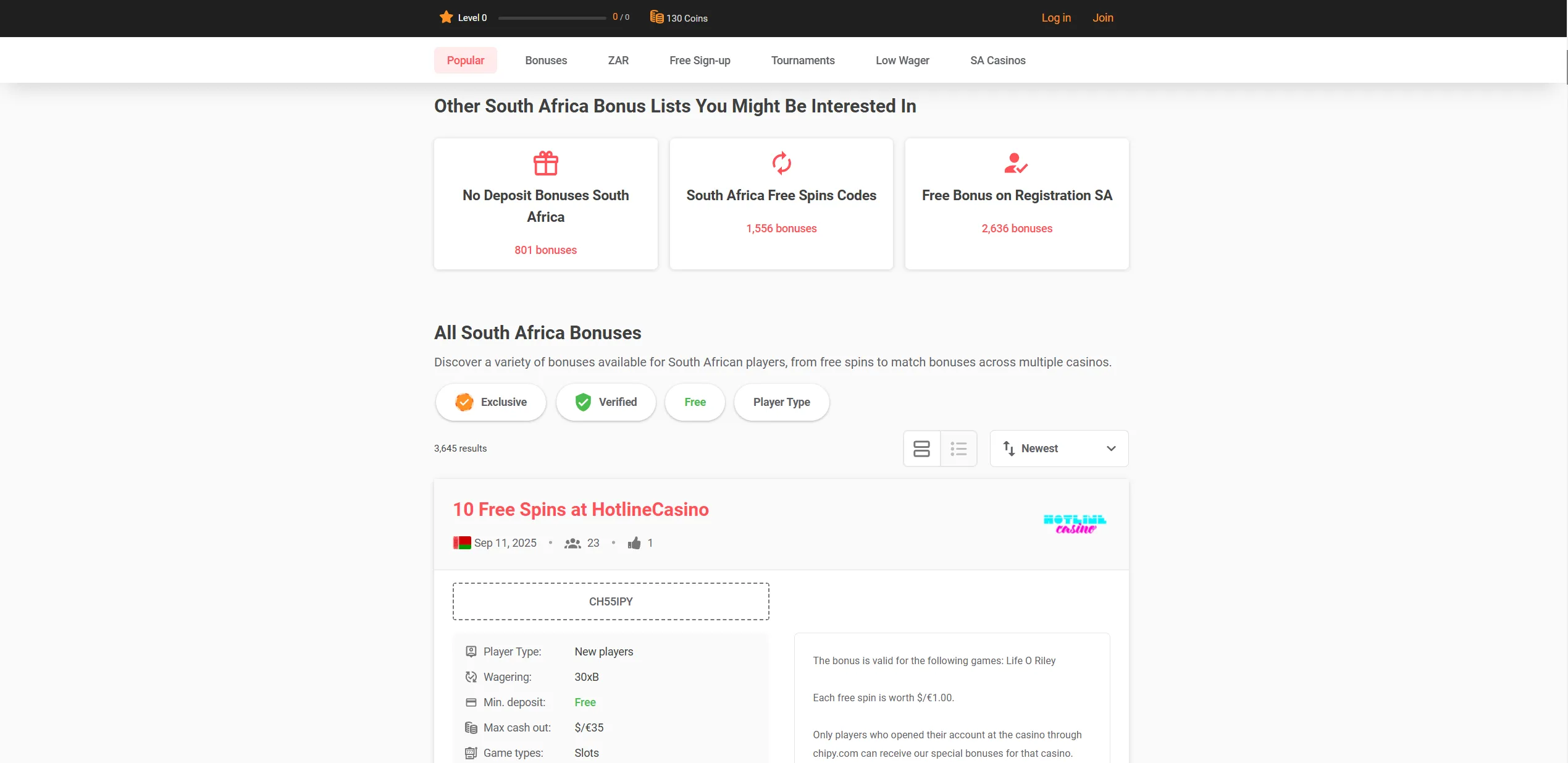The height and width of the screenshot is (763, 1568).
Task: Switch to the Tournaments tab
Action: (x=802, y=61)
